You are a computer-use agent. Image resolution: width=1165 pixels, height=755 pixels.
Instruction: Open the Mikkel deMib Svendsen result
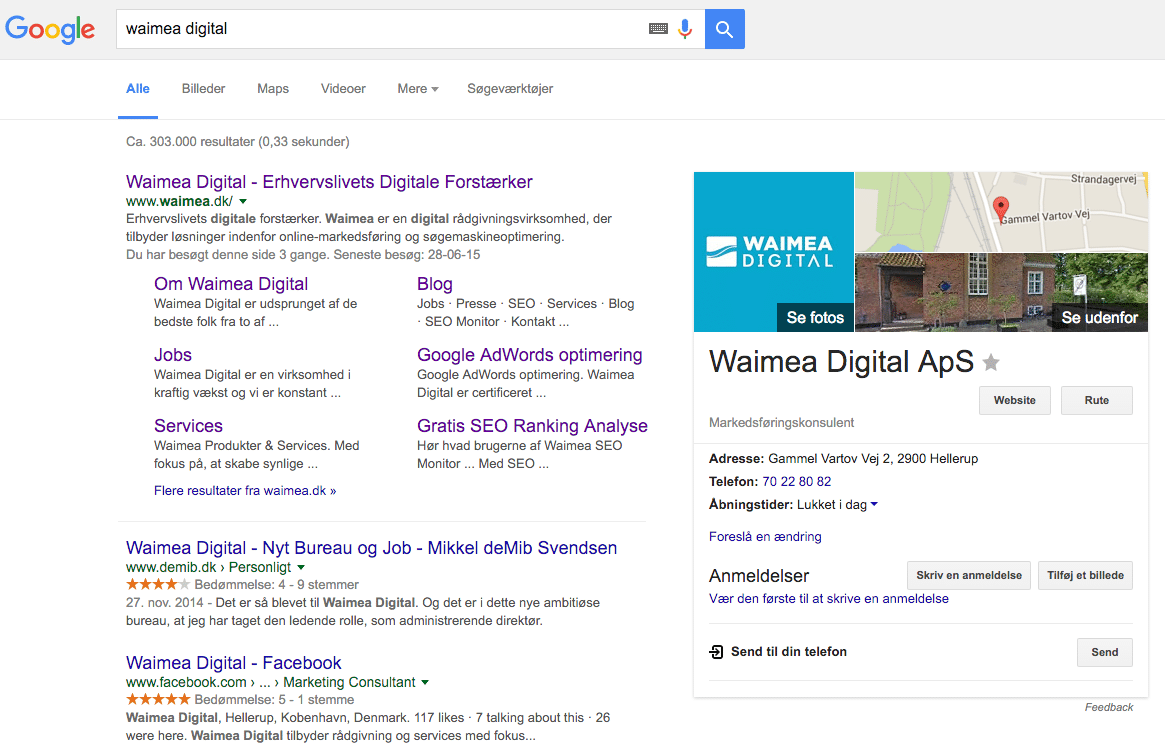tap(371, 548)
